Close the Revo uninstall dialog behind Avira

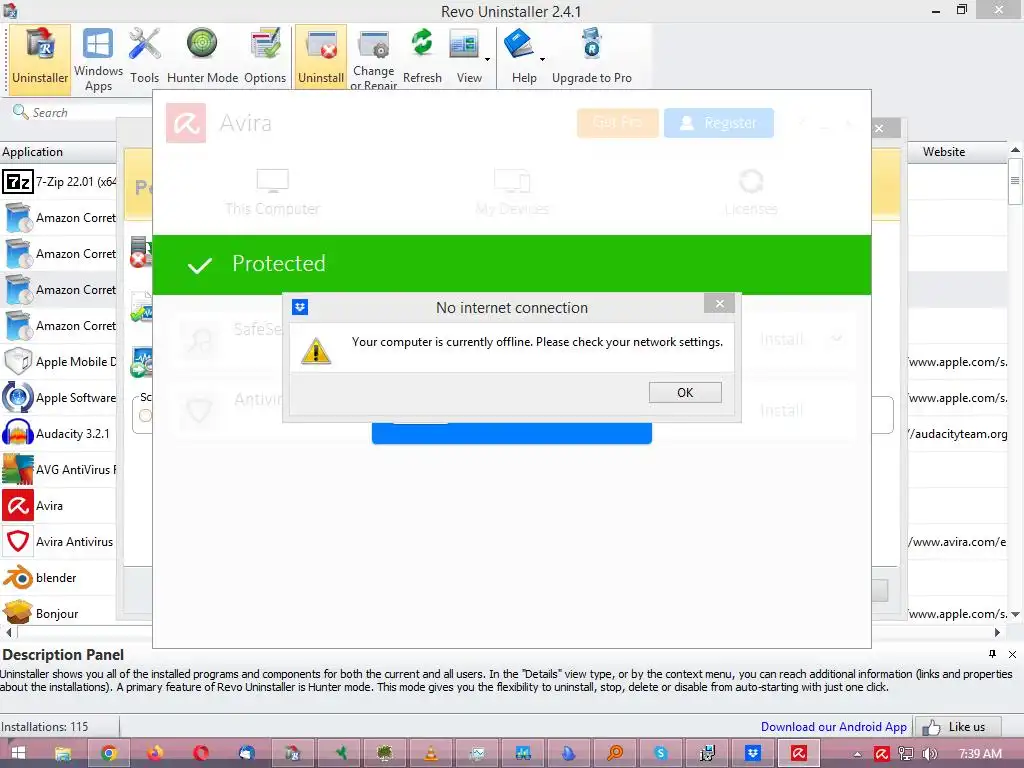[879, 128]
